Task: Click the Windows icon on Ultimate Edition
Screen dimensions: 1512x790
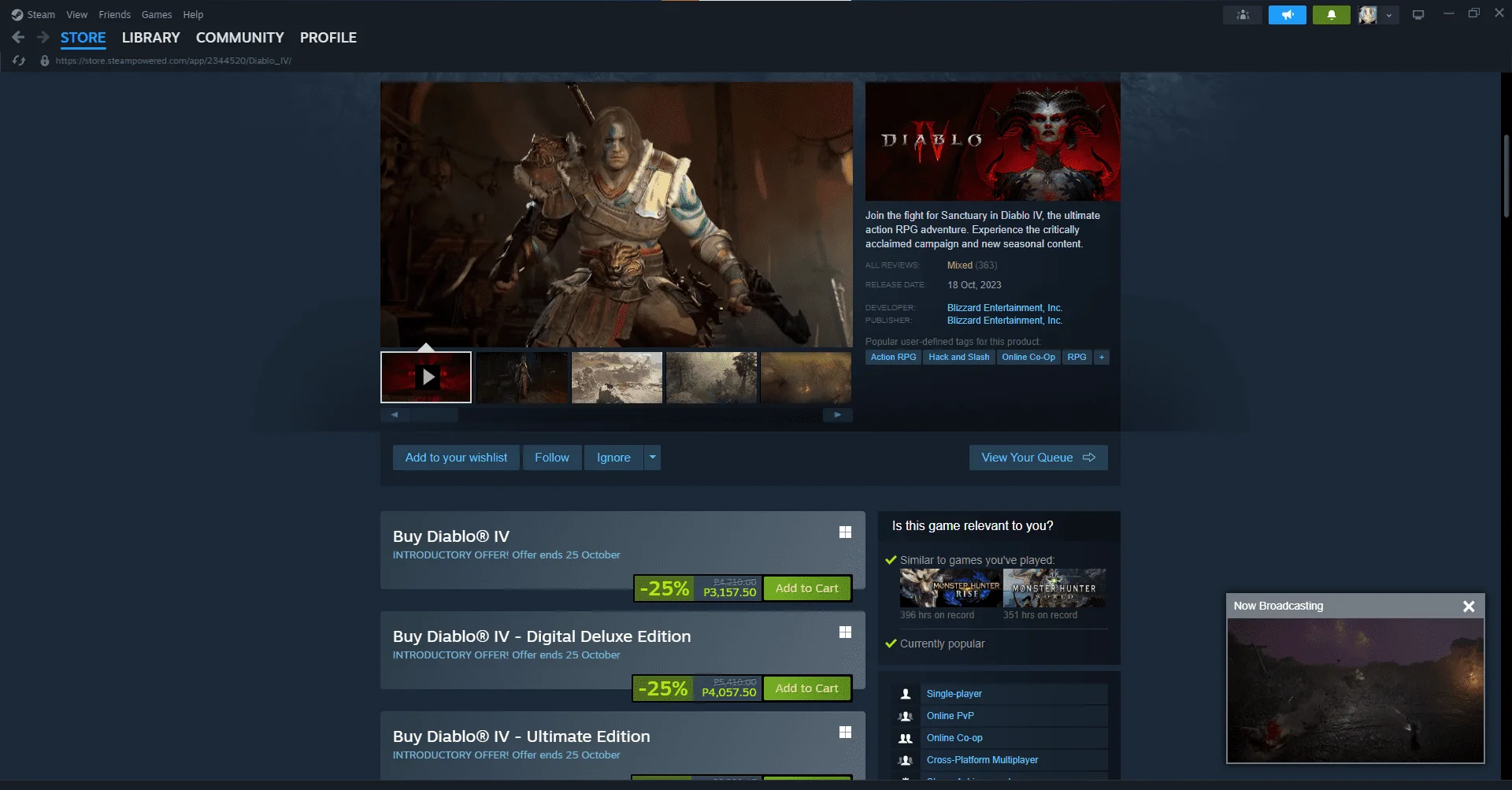Action: click(x=845, y=733)
